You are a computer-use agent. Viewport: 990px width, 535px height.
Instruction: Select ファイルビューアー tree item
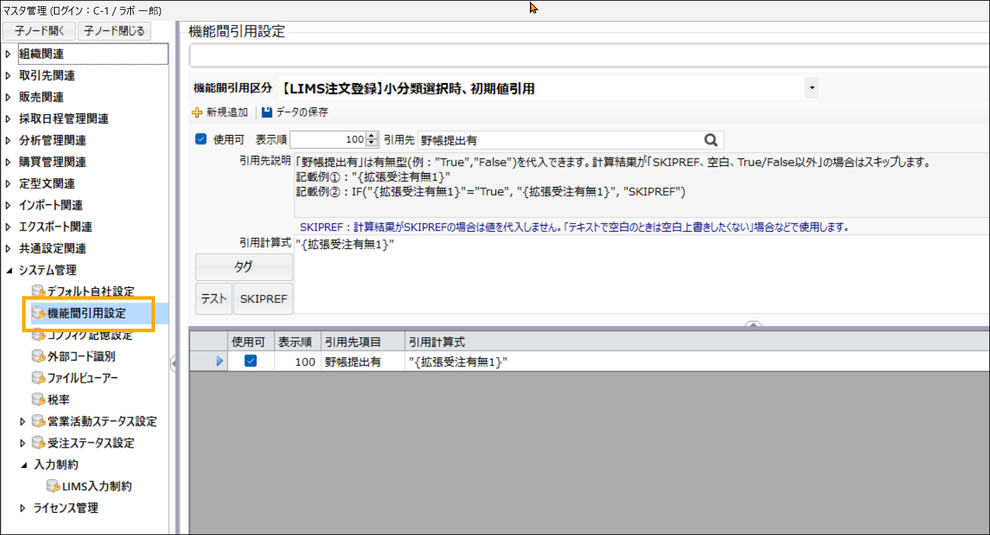point(83,378)
